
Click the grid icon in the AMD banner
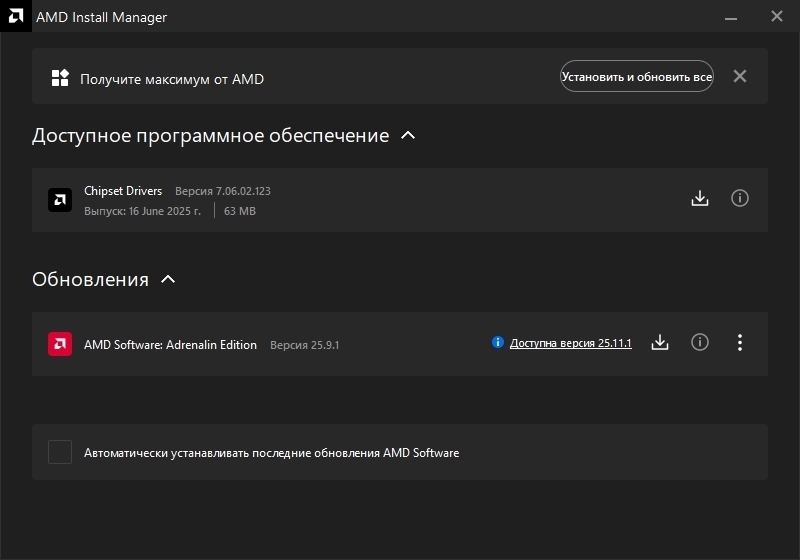(x=60, y=77)
